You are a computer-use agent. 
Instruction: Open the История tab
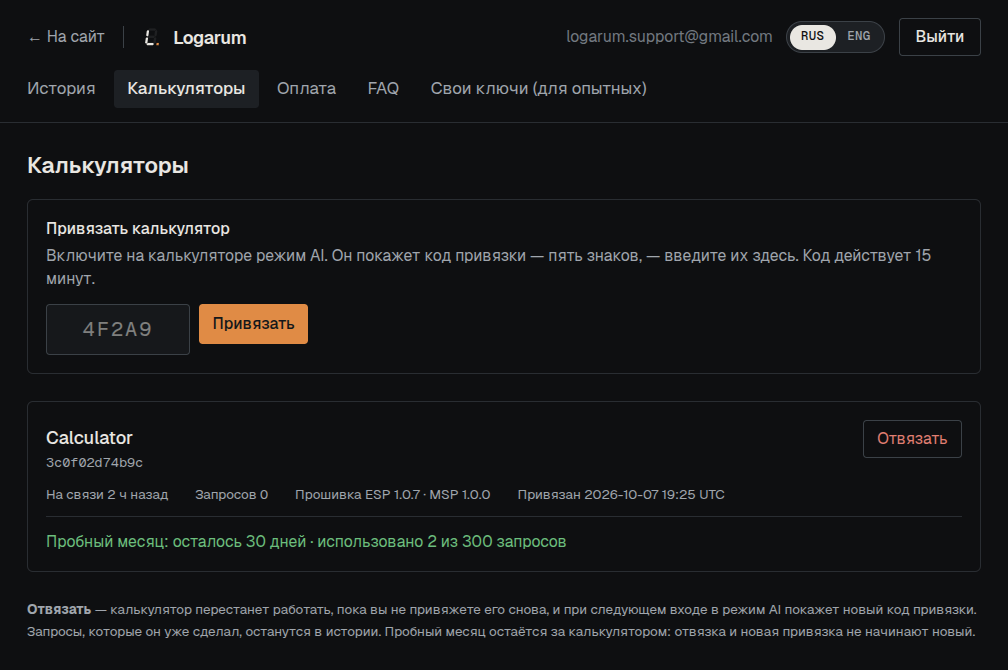pos(61,89)
